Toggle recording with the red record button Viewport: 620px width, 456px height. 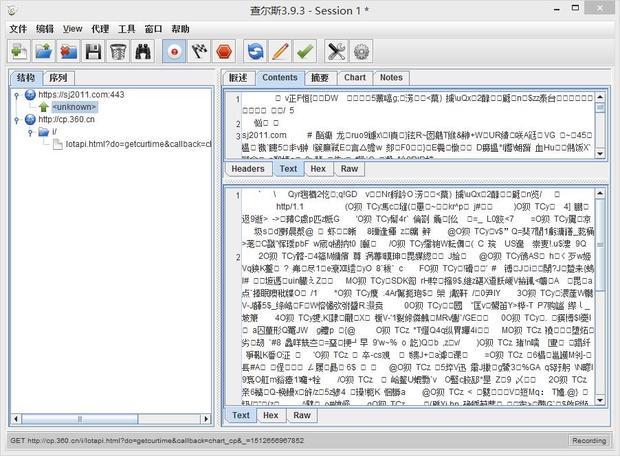click(175, 51)
